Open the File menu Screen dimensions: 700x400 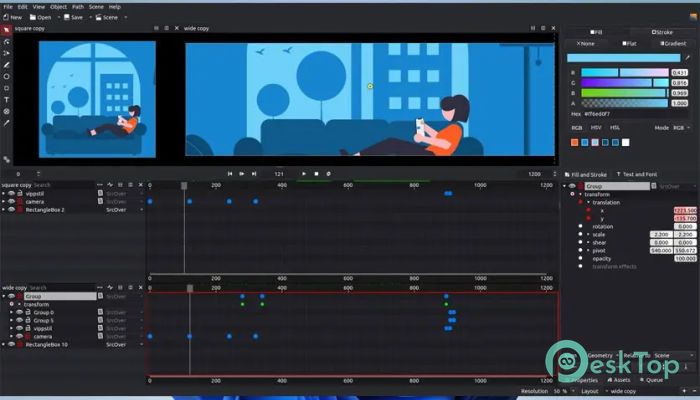pos(8,7)
